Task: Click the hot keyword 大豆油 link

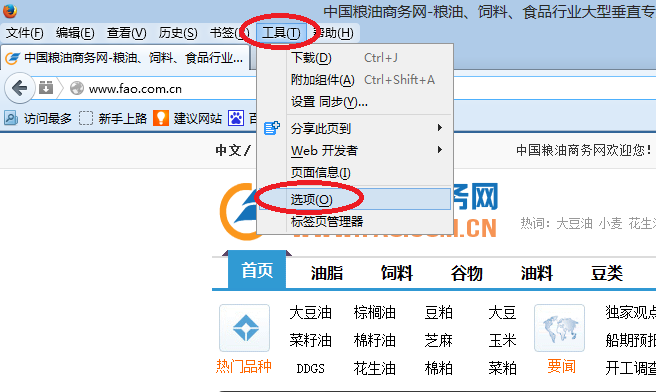Action: 574,223
